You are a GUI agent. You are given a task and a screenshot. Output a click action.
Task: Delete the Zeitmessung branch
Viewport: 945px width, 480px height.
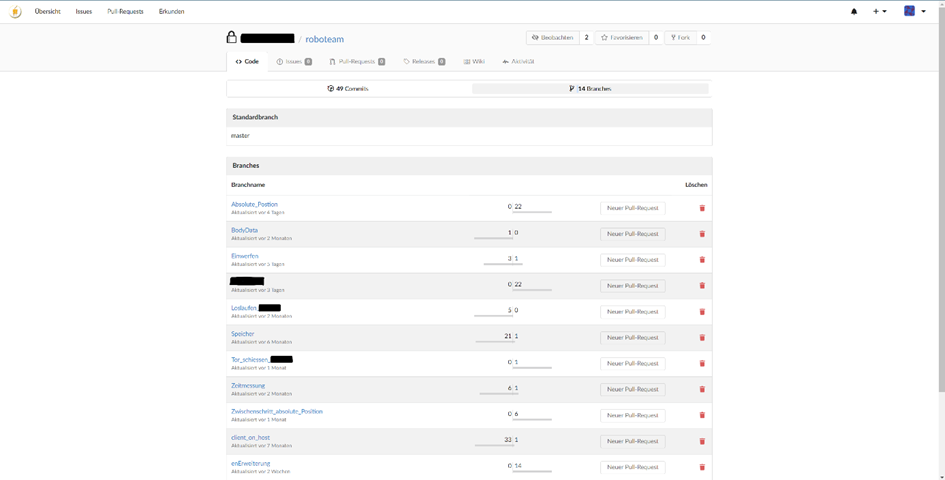pos(702,390)
